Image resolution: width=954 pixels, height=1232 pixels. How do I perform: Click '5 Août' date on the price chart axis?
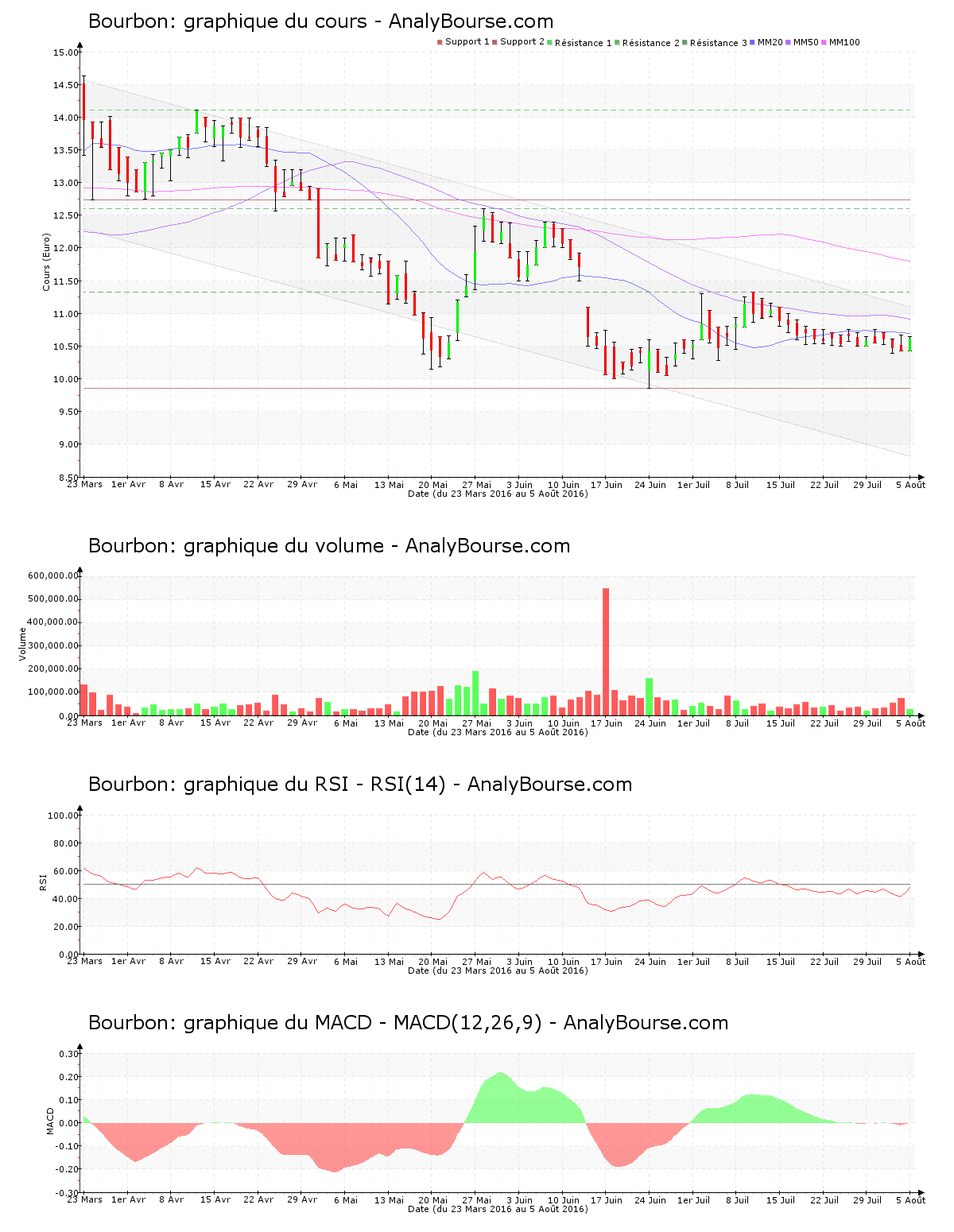[910, 485]
